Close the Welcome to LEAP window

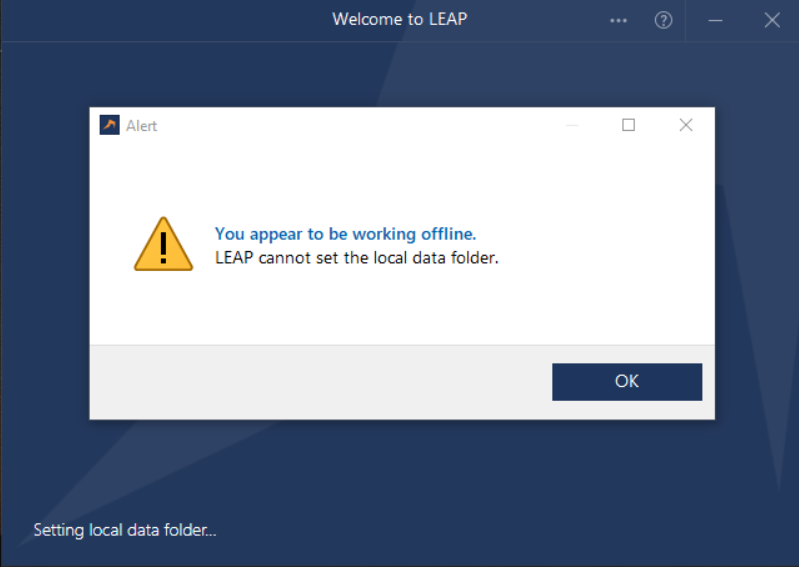[x=771, y=20]
